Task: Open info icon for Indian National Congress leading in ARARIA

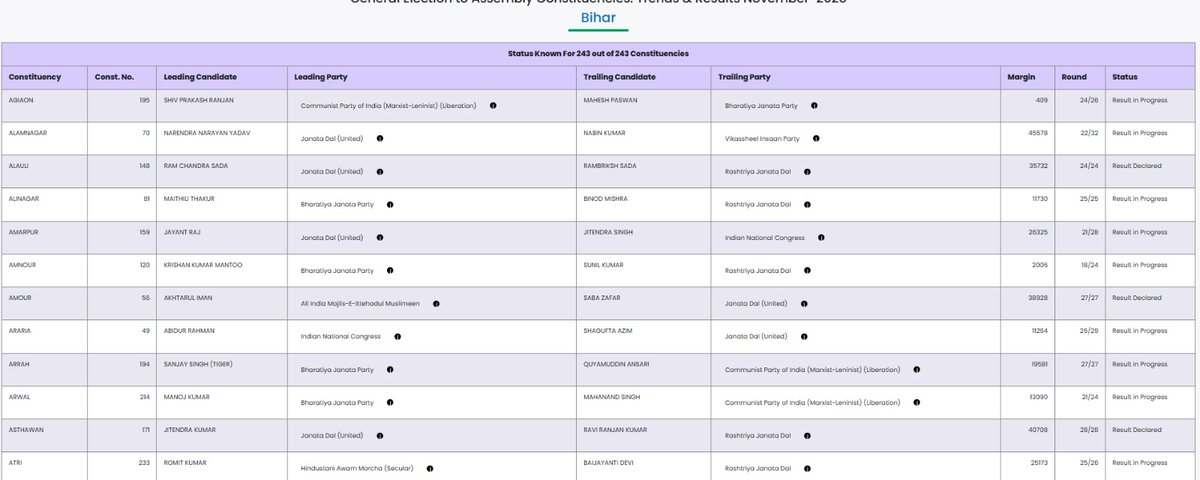Action: pos(397,336)
